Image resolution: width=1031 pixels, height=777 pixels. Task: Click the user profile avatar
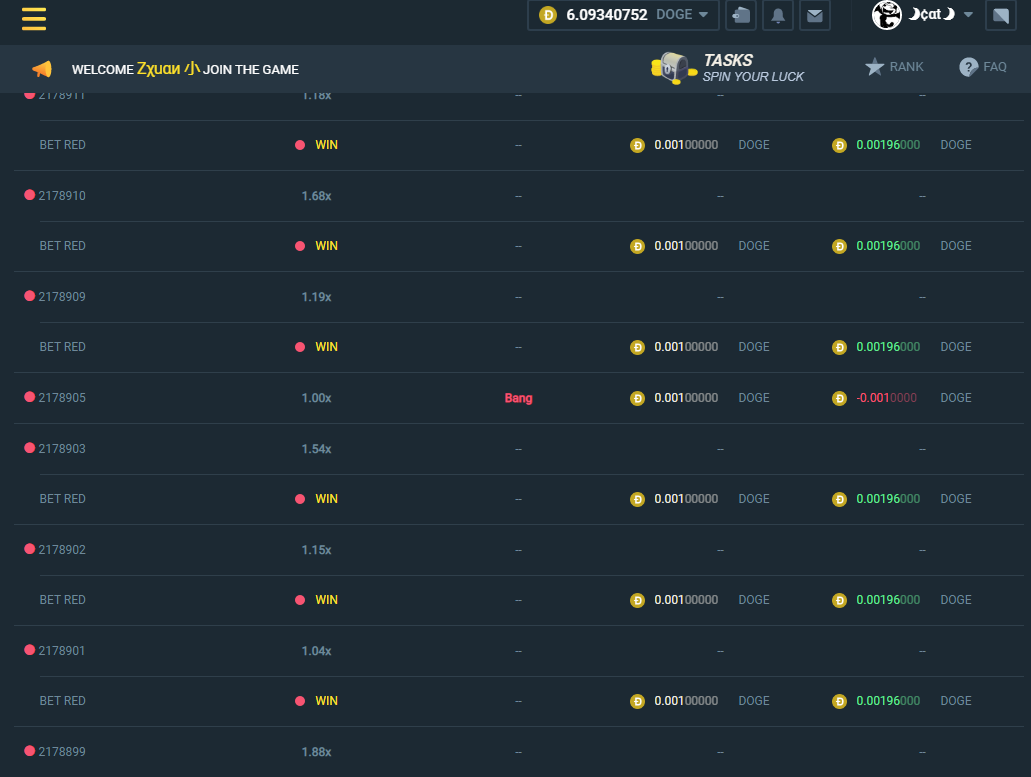(x=887, y=15)
